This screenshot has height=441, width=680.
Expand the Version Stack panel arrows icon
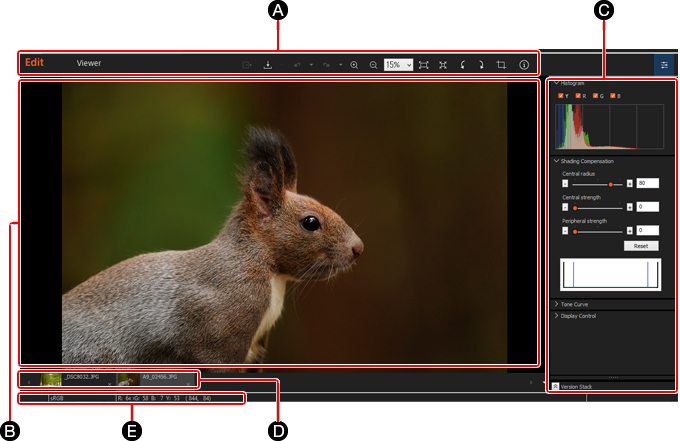555,386
